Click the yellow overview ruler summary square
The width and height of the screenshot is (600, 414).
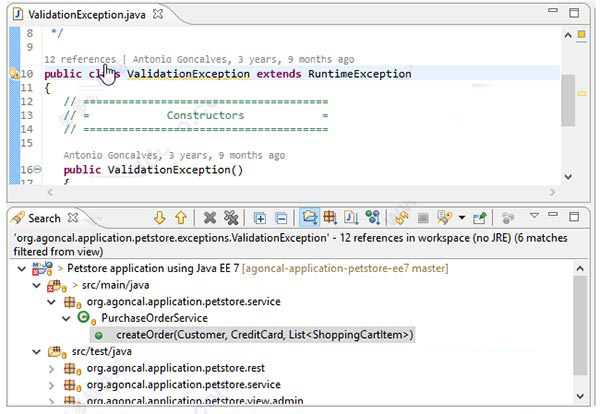[x=581, y=35]
